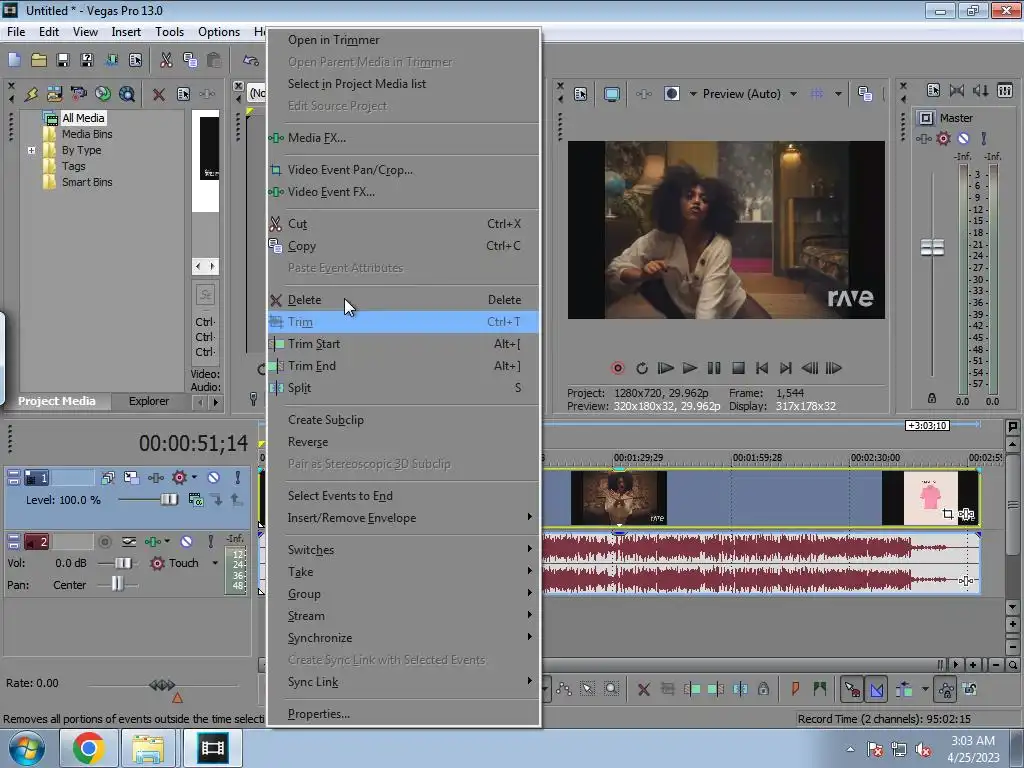This screenshot has height=768, width=1024.
Task: Click the Copy toolbar icon
Action: click(x=190, y=60)
